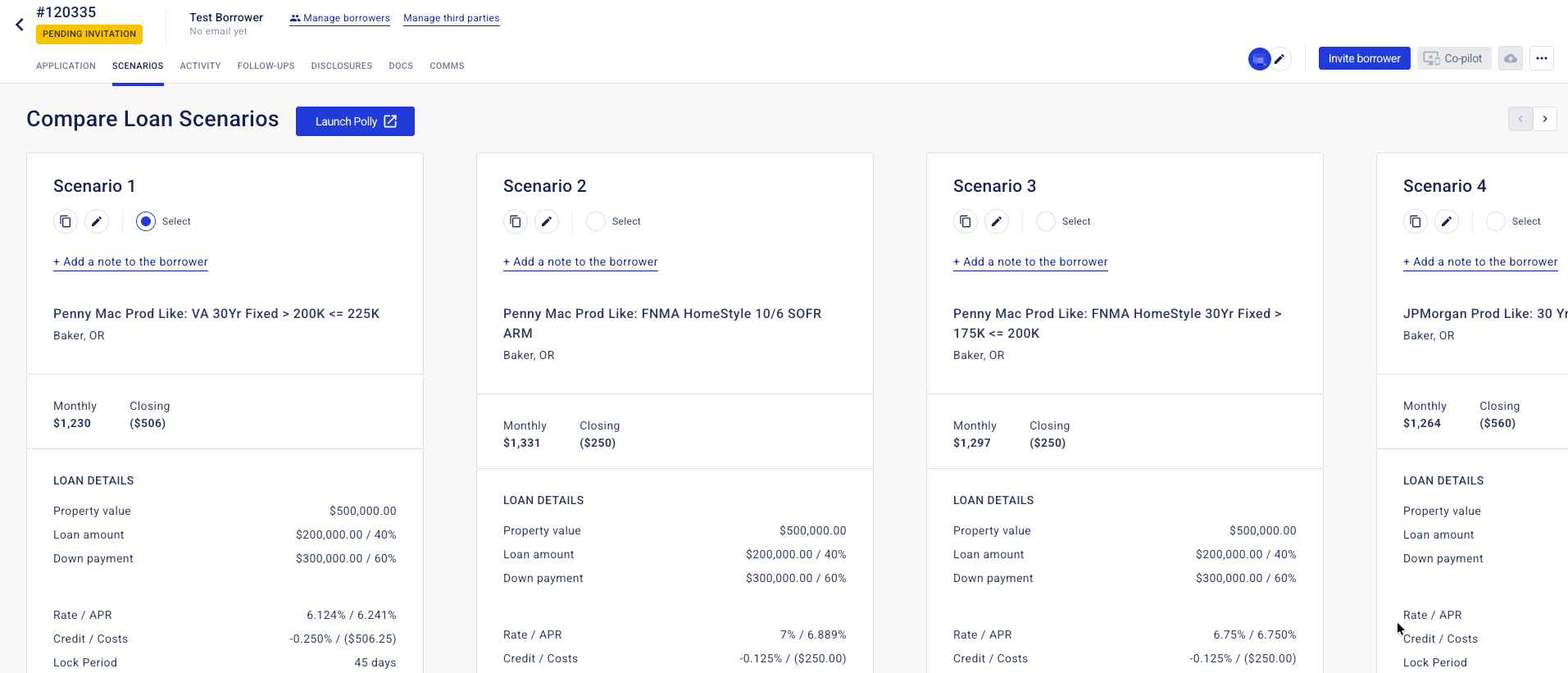Duplicate Scenario 3 with the copy icon
This screenshot has width=1568, height=673.
point(966,221)
